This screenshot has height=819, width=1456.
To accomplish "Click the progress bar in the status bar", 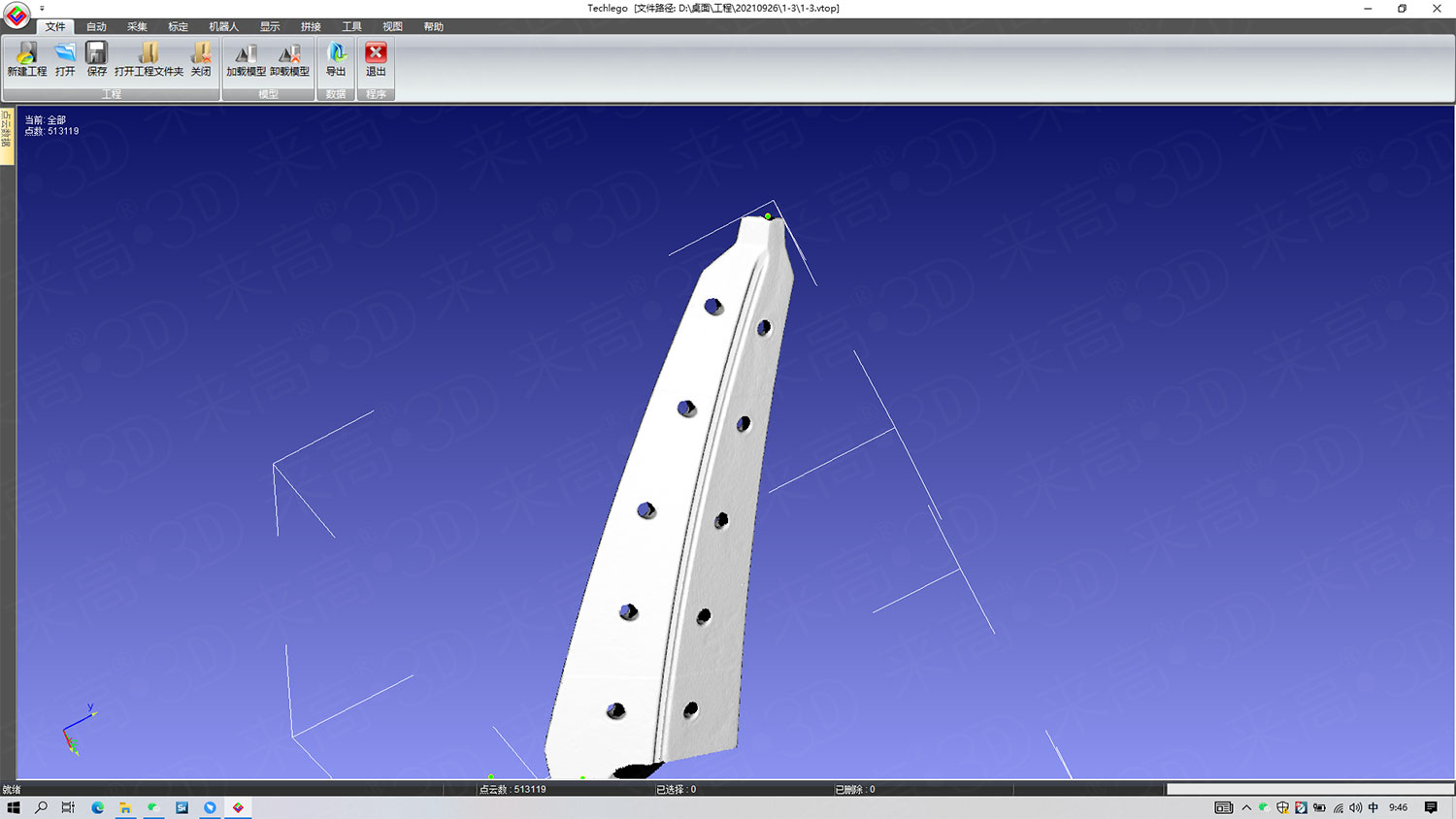I will pos(1309,789).
